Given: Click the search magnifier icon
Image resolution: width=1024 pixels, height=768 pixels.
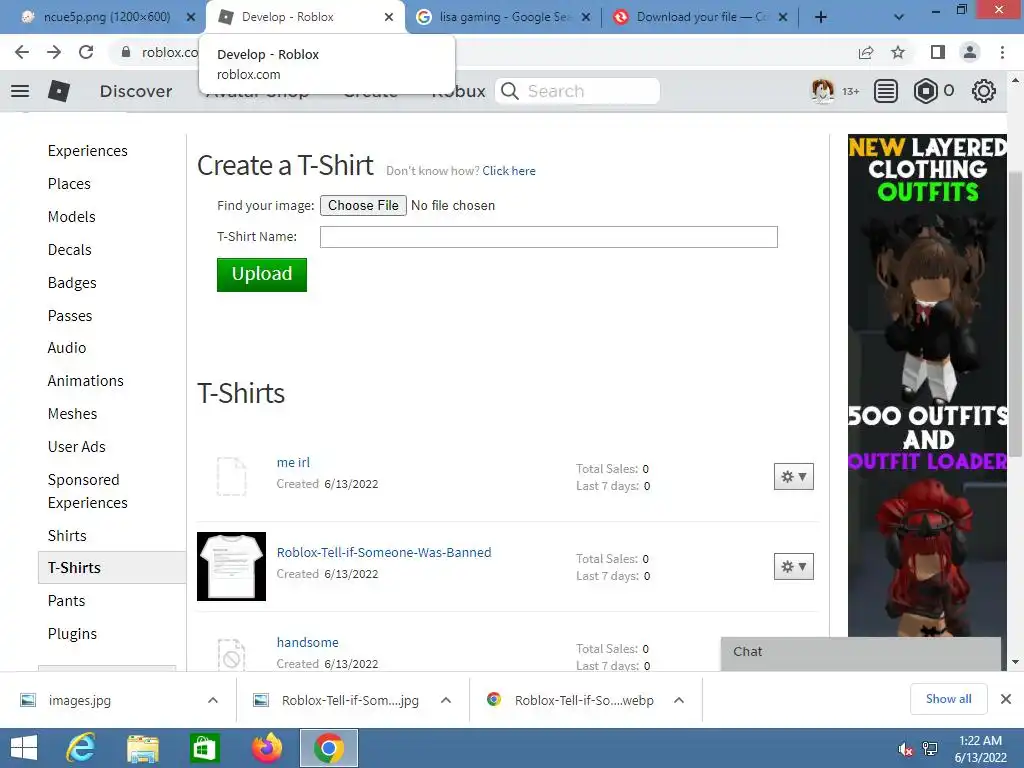Looking at the screenshot, I should click(510, 91).
